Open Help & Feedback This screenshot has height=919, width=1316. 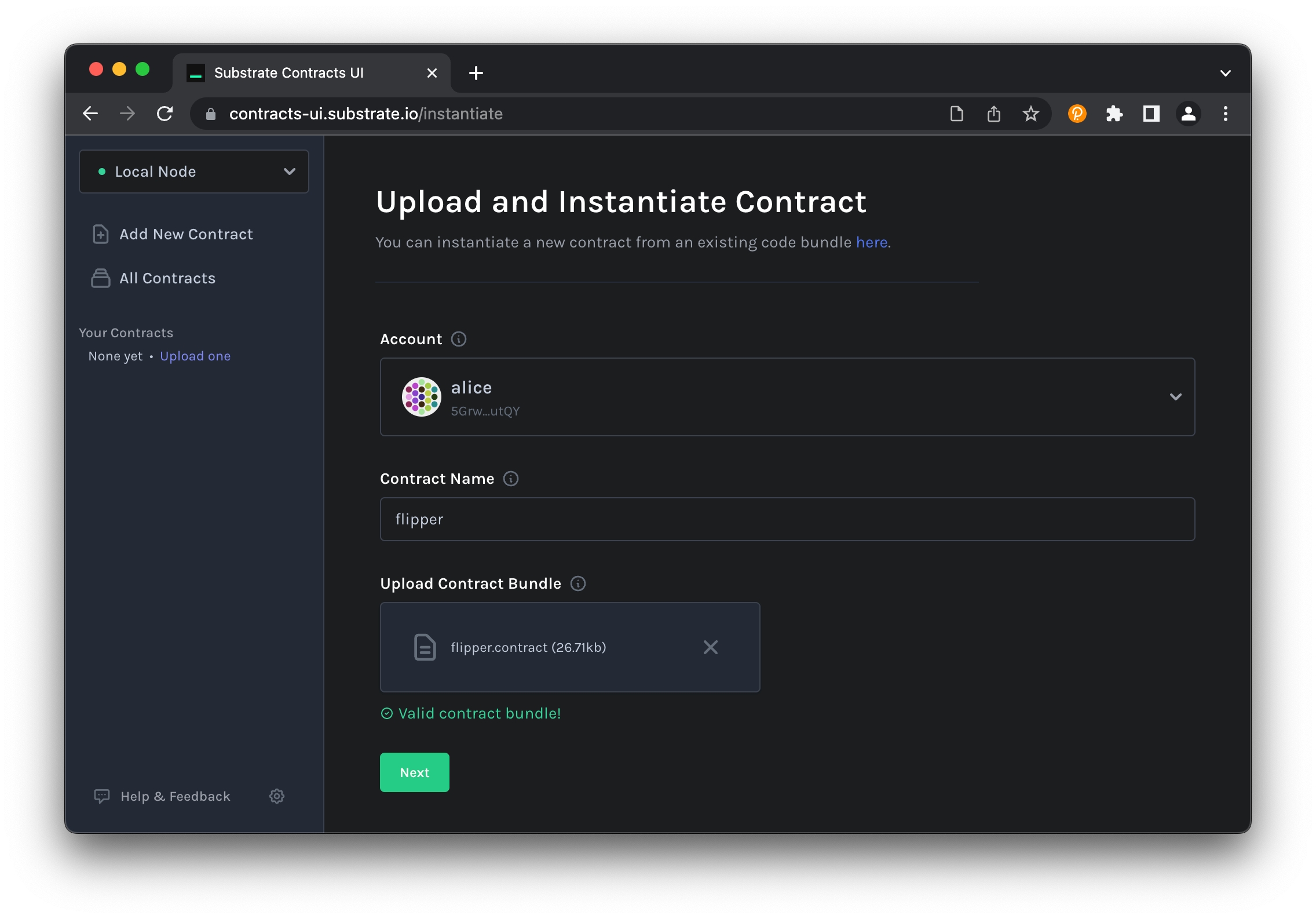tap(175, 796)
